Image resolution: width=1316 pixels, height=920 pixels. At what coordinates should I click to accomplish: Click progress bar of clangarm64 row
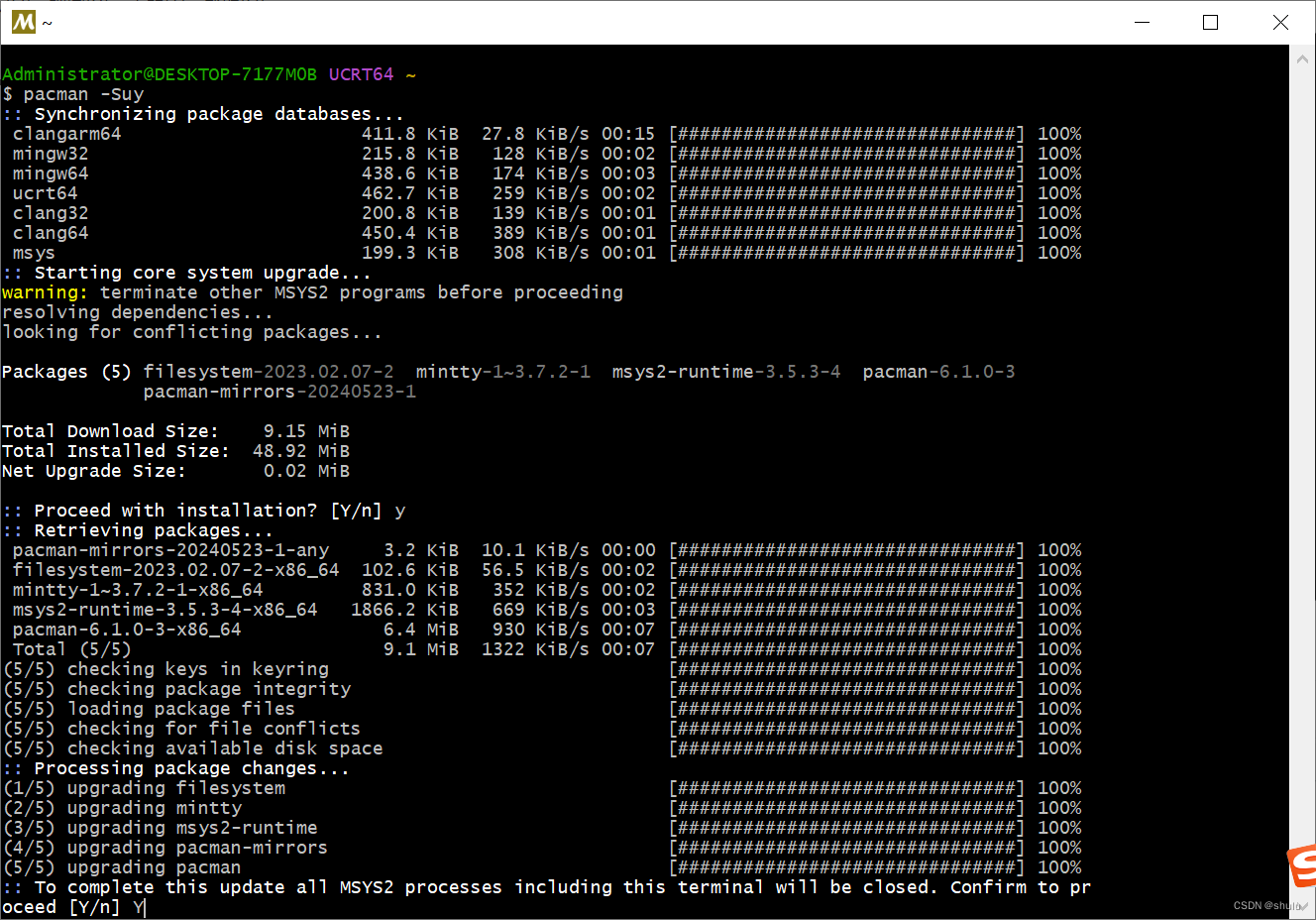pos(847,134)
